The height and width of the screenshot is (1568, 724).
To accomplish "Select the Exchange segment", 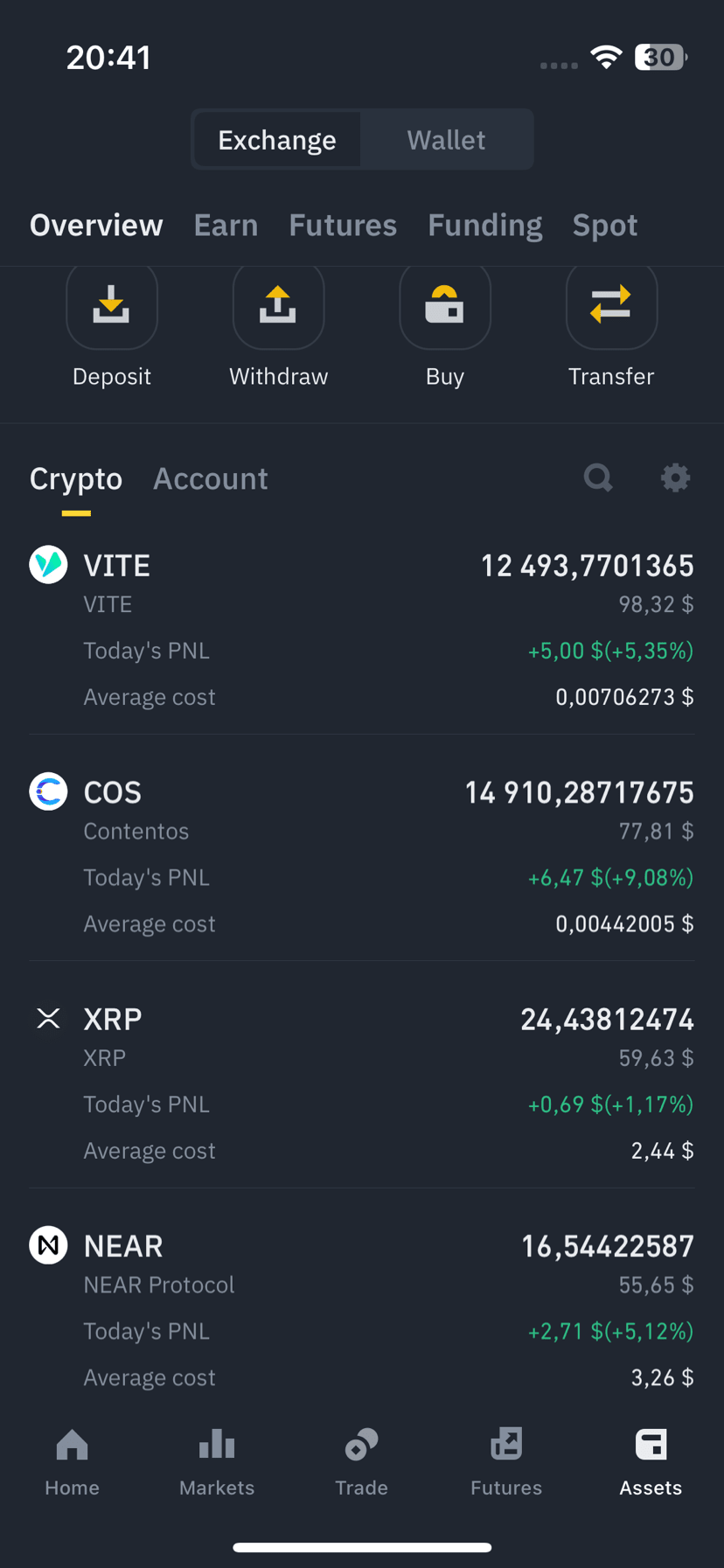I will (277, 140).
